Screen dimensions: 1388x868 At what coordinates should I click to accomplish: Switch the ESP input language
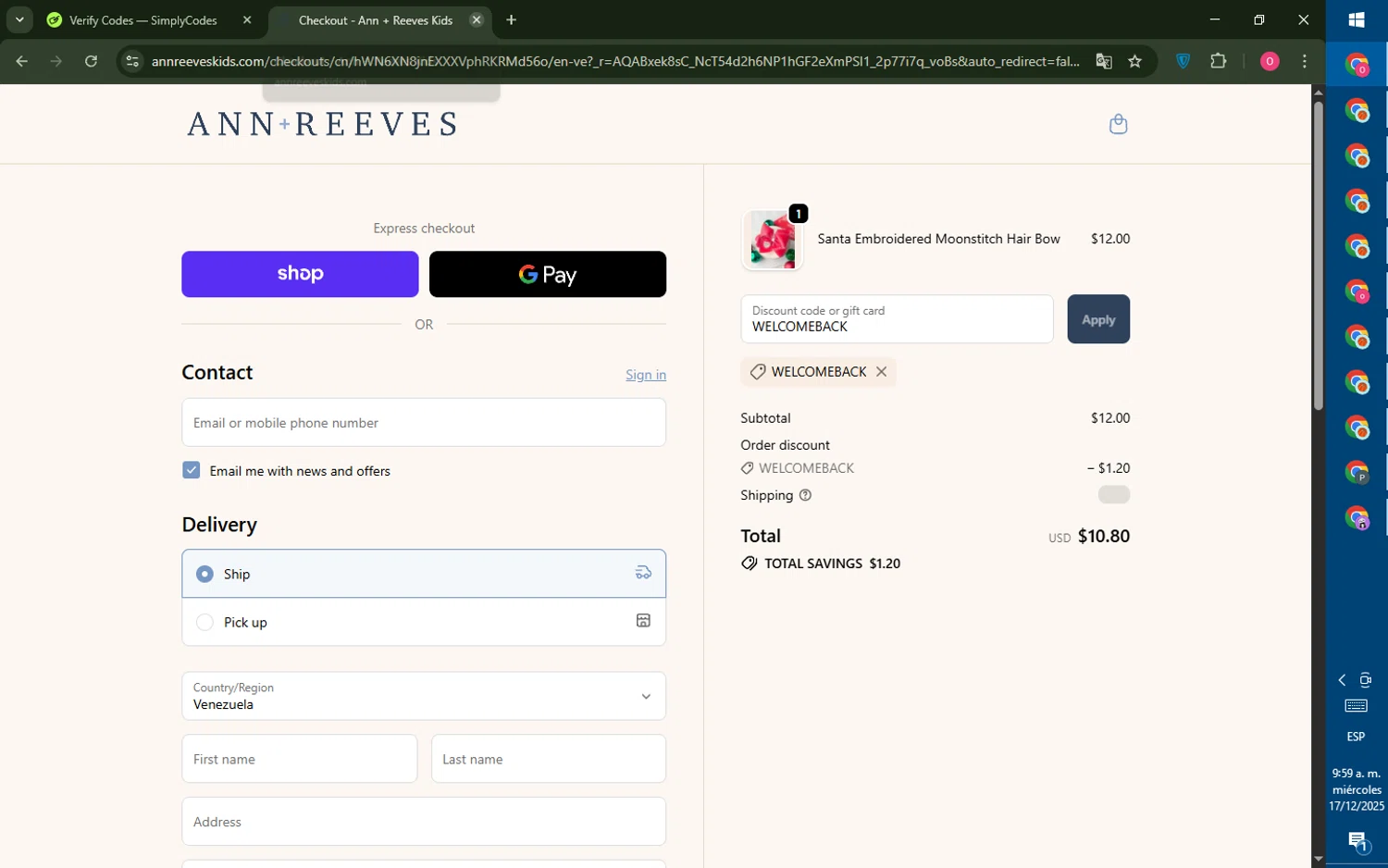(x=1356, y=737)
